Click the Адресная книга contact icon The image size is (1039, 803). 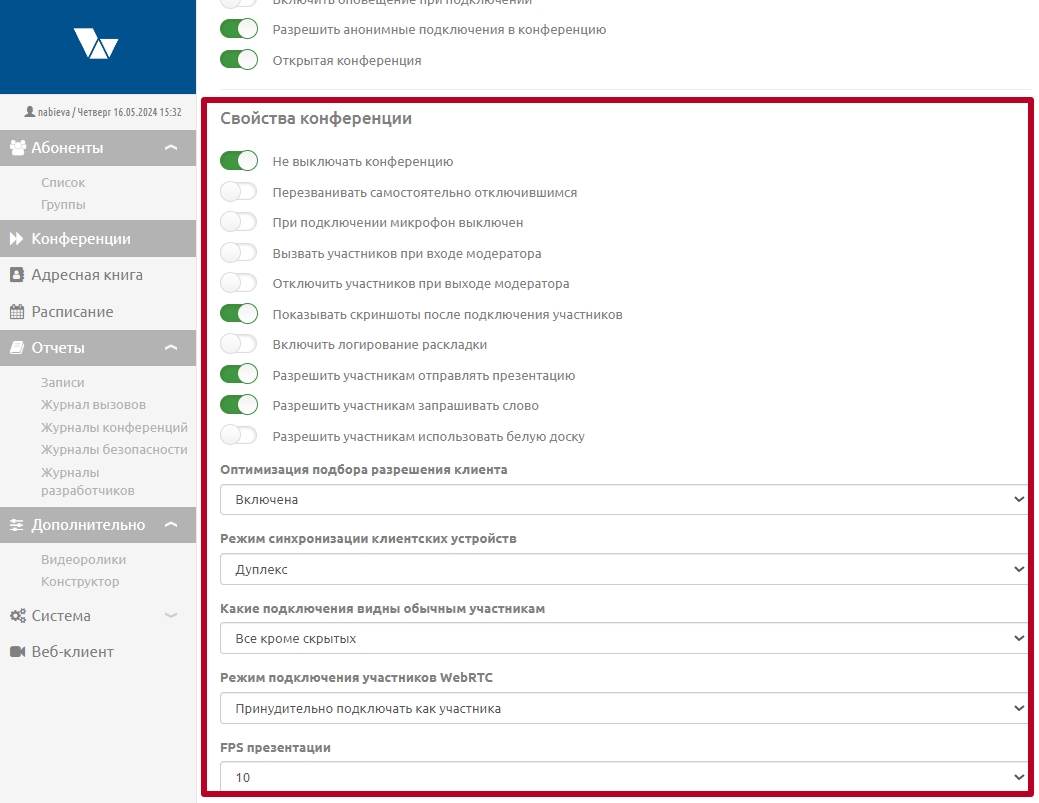[x=17, y=275]
